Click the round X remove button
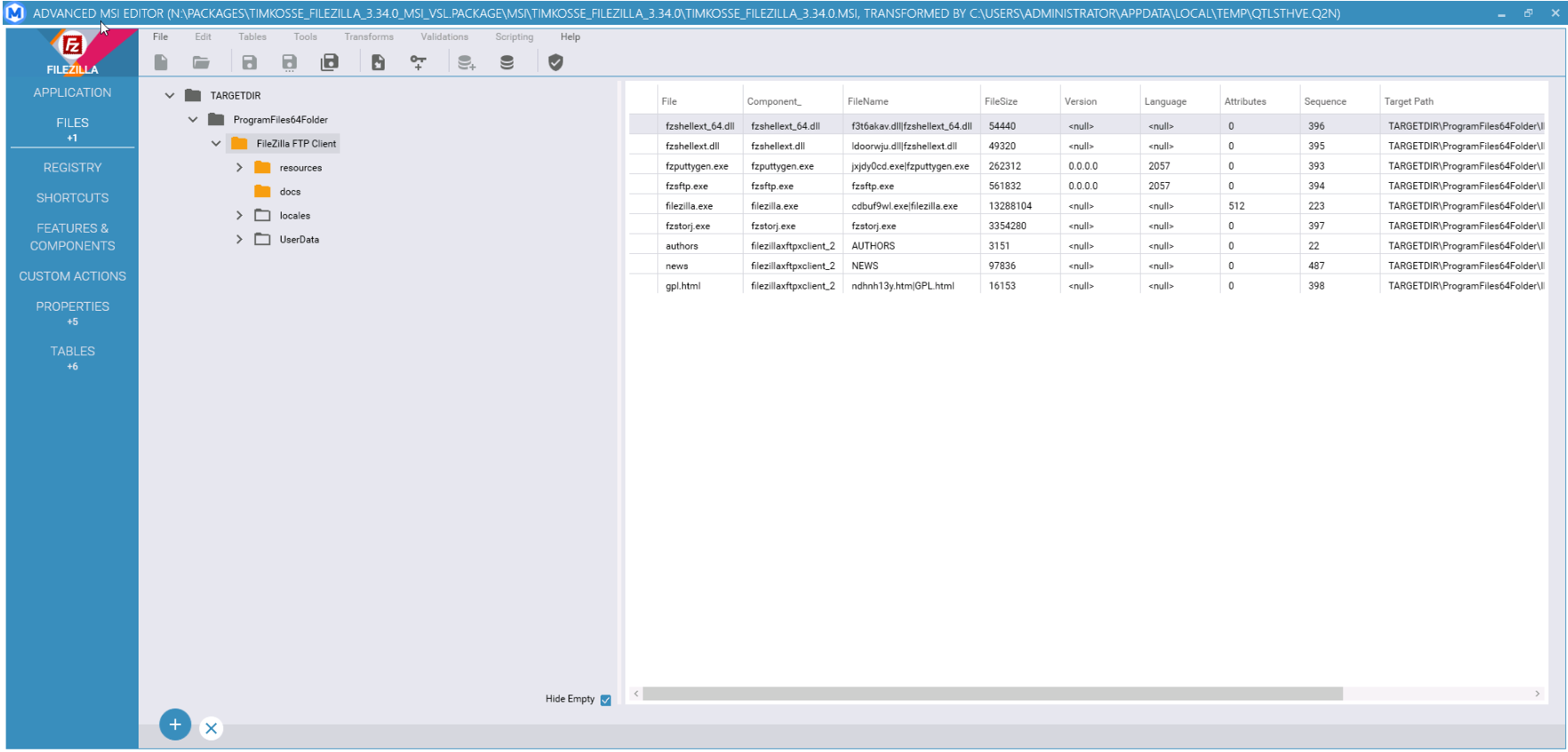The height and width of the screenshot is (752, 1568). point(211,728)
